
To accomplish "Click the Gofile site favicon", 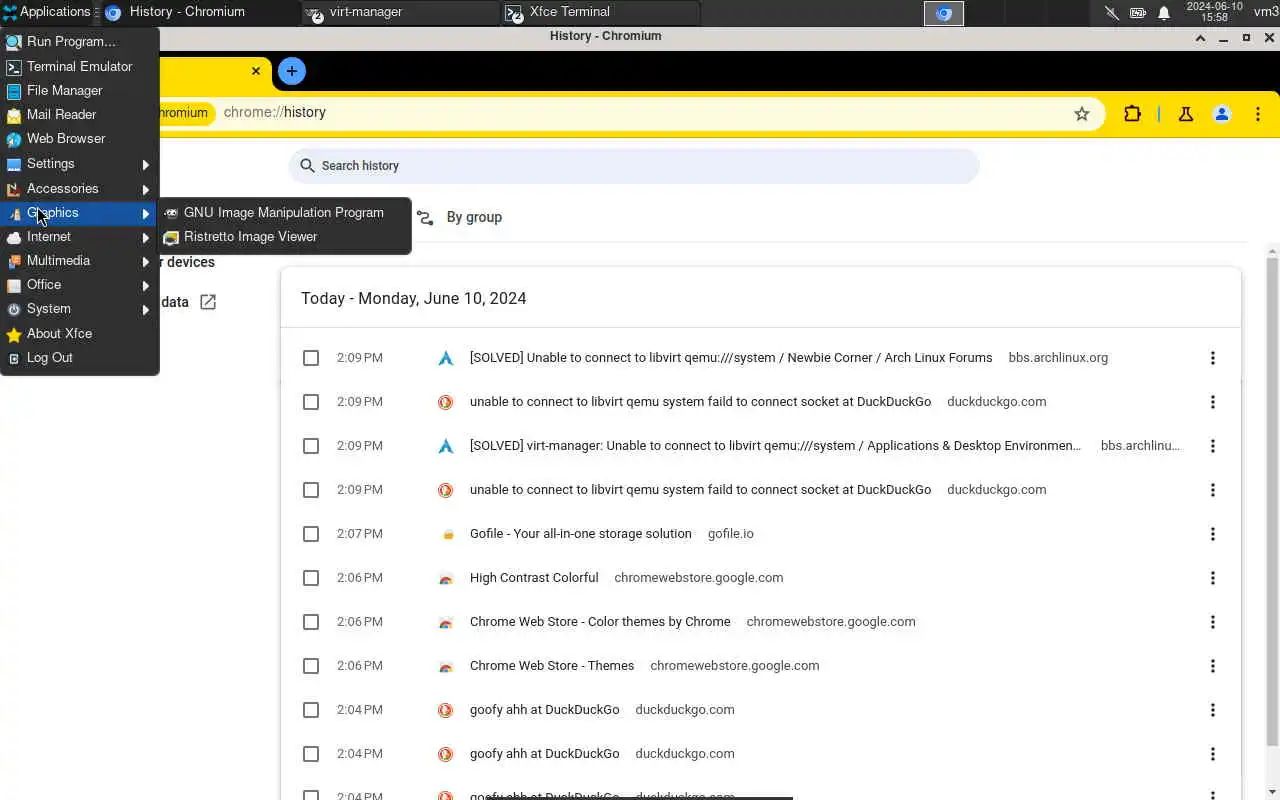I will (x=446, y=534).
